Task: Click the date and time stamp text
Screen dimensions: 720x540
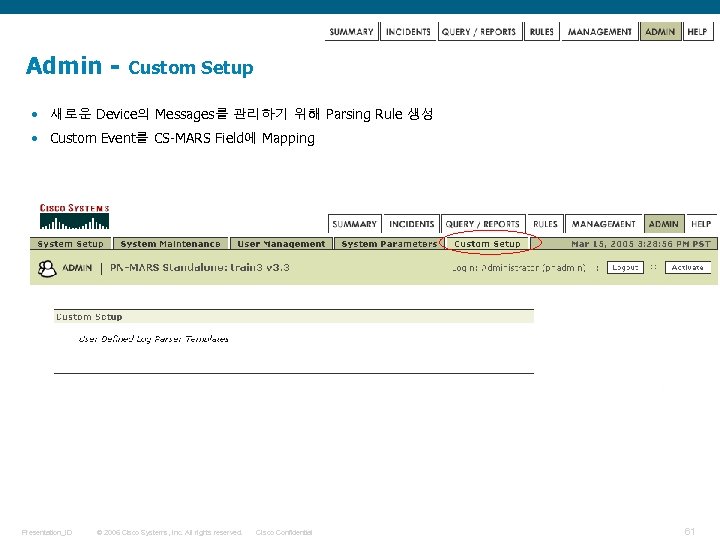Action: 641,244
